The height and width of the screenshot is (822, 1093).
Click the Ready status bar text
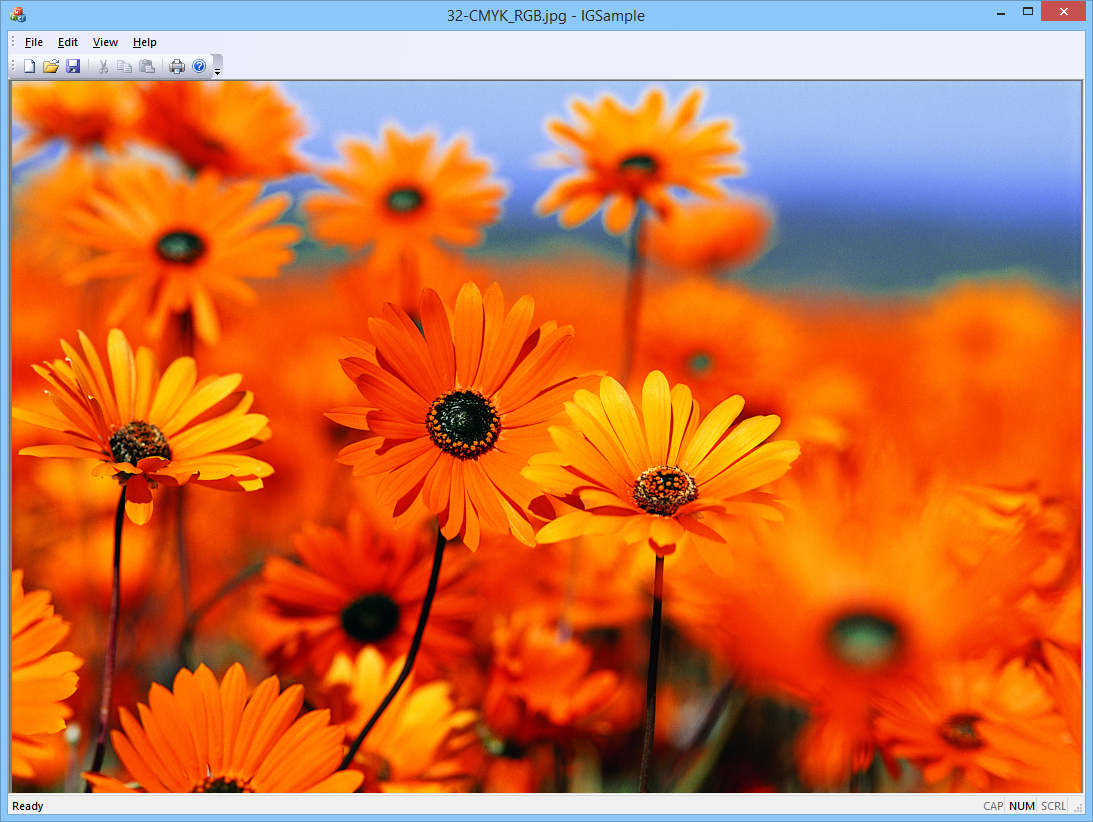tap(27, 806)
